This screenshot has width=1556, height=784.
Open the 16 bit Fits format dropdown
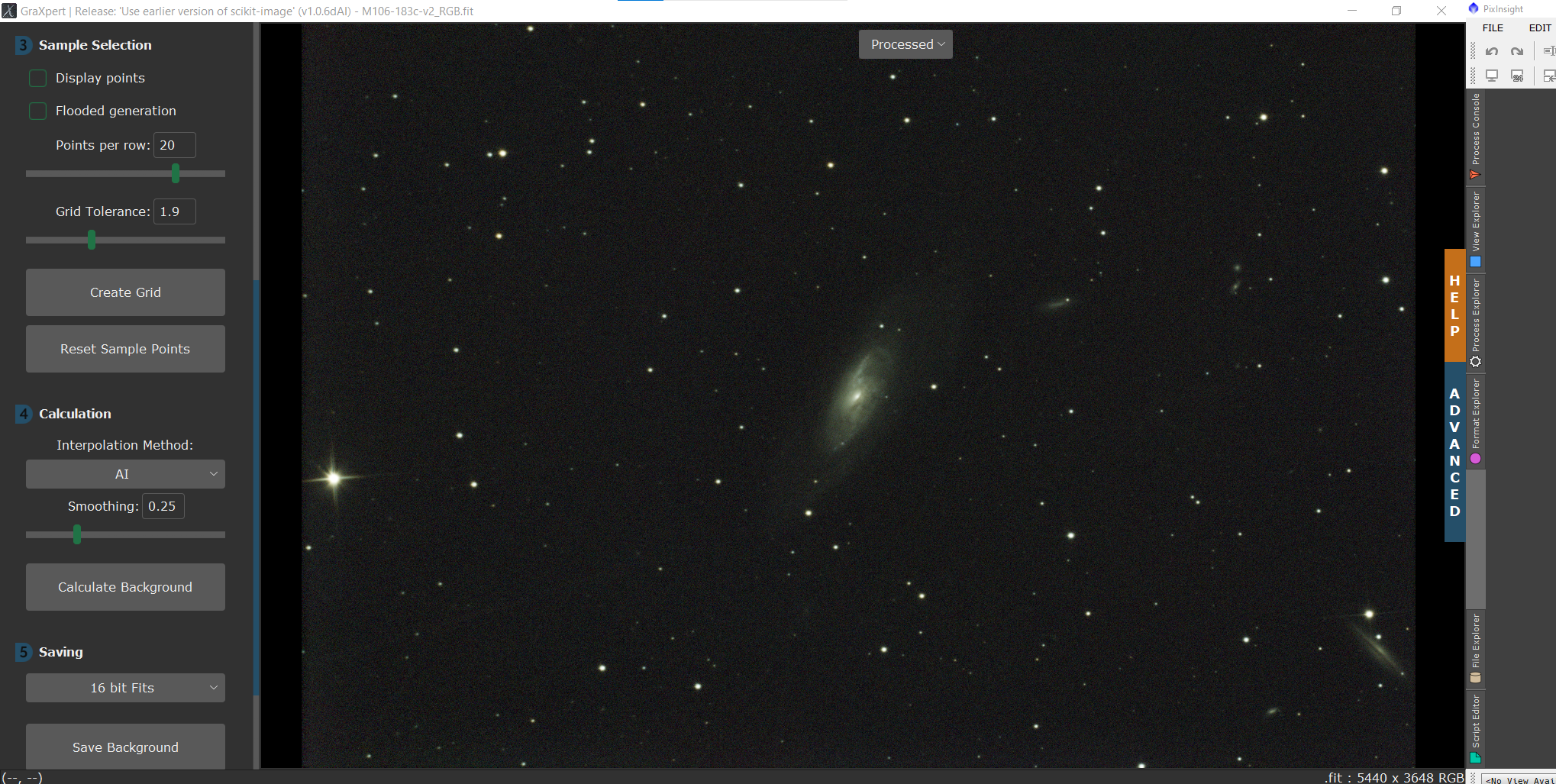[x=125, y=688]
